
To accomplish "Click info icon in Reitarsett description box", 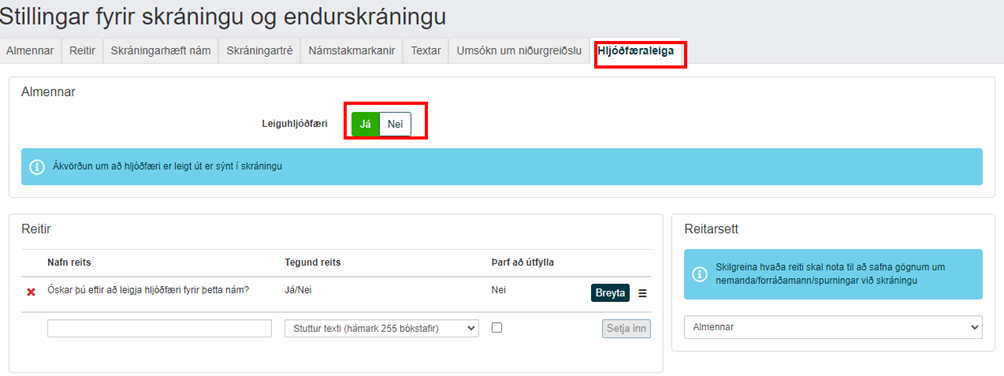I will [699, 274].
